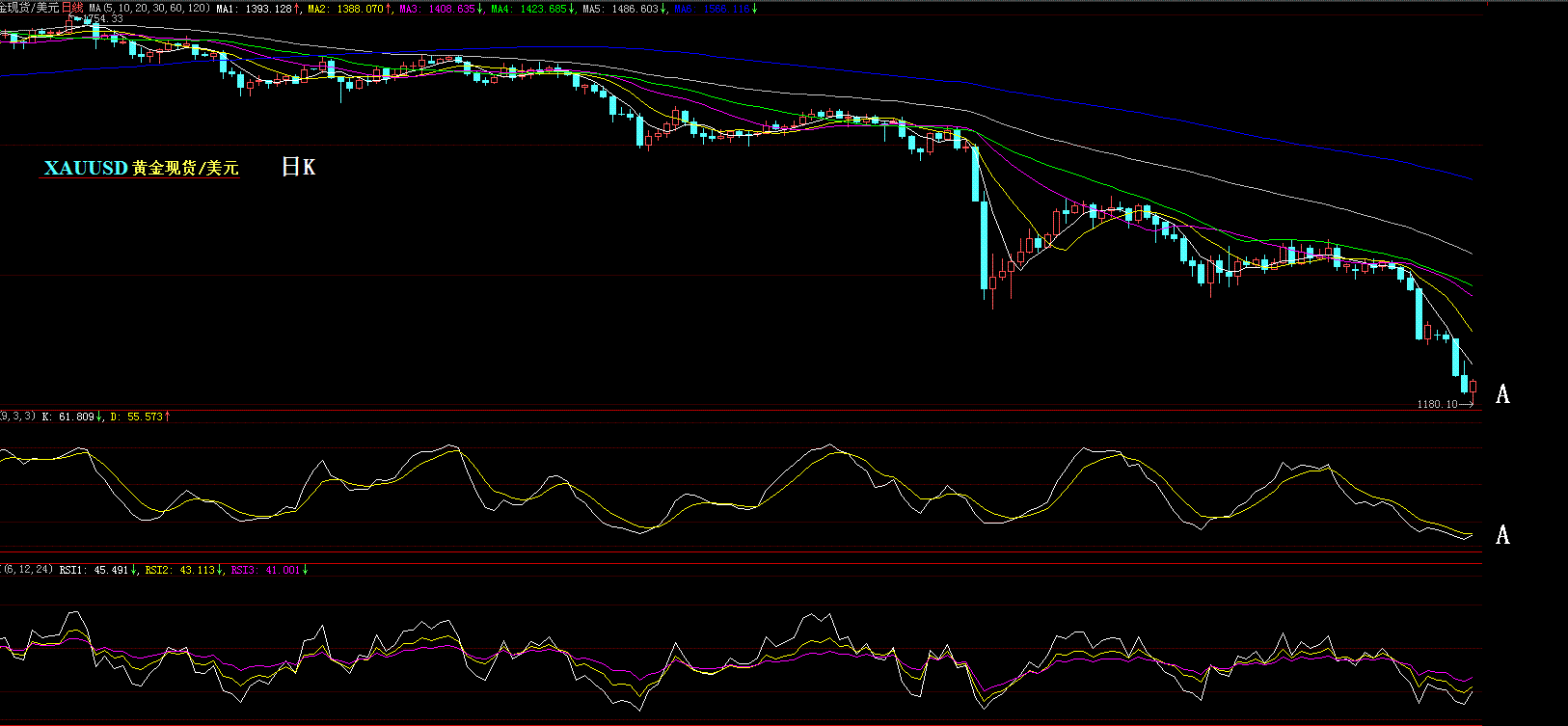Click the red 日线 period label
Screen dimensions: 1568x726
(72, 8)
